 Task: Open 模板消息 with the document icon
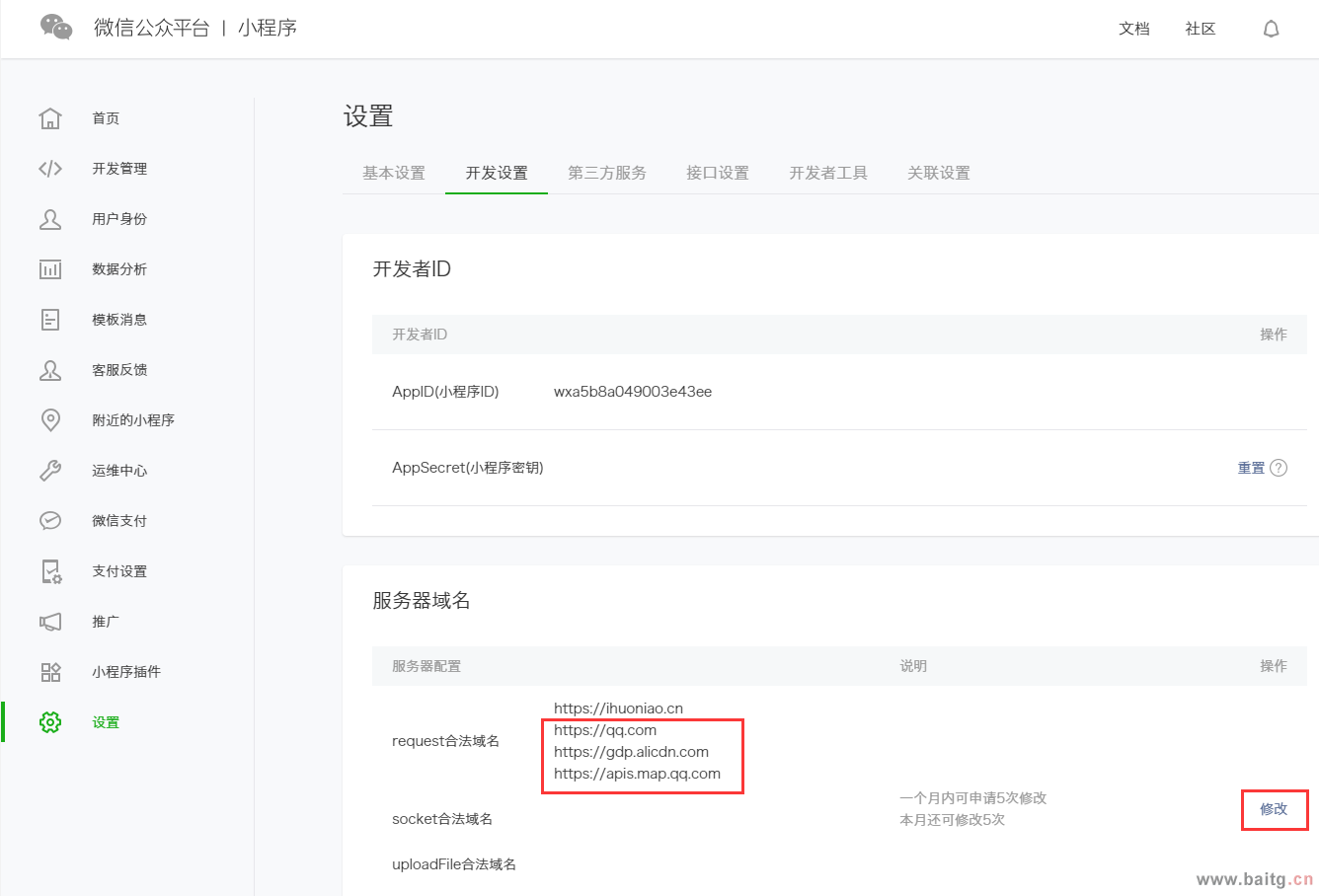click(50, 319)
